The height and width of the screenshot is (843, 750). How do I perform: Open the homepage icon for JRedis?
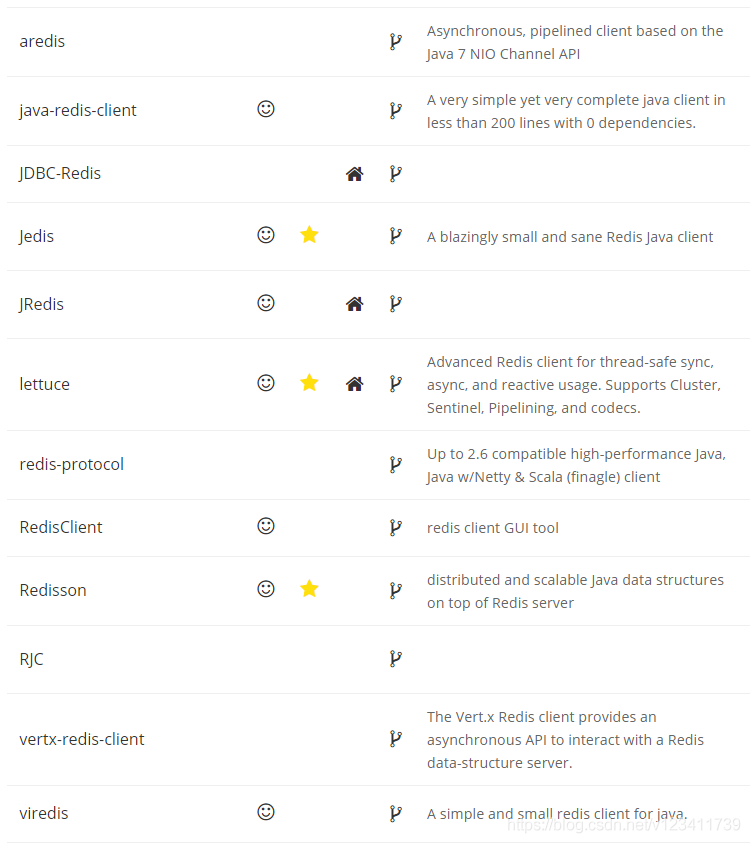[354, 304]
